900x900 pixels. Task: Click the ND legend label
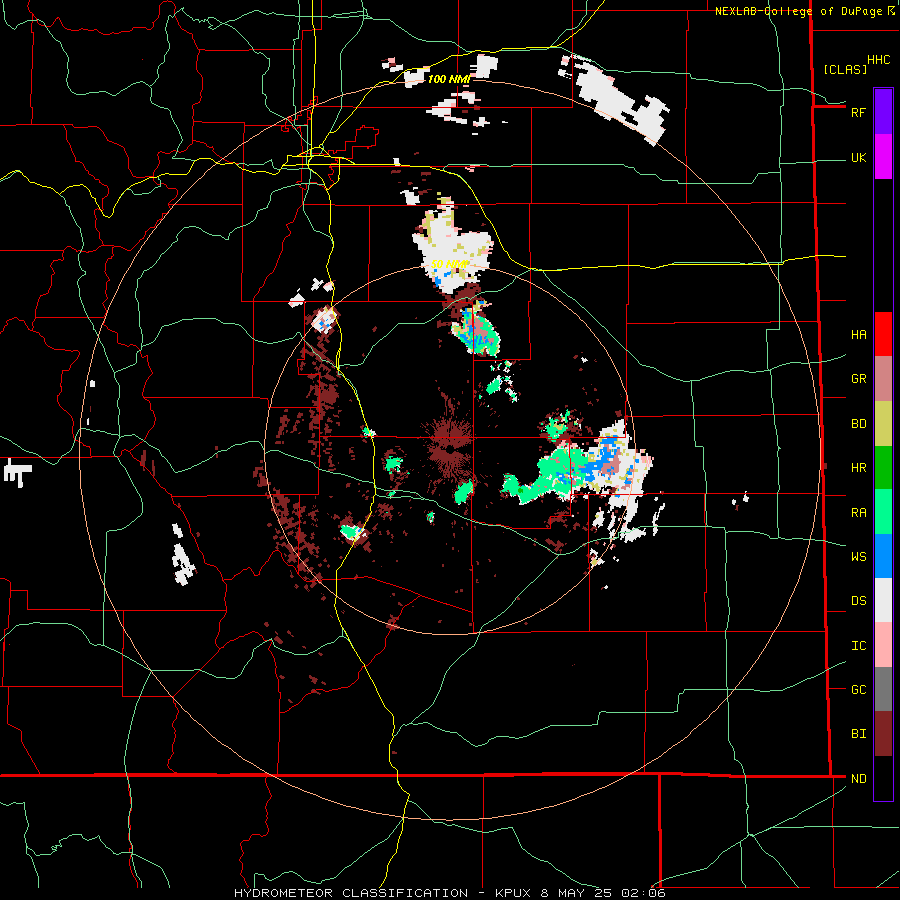858,779
